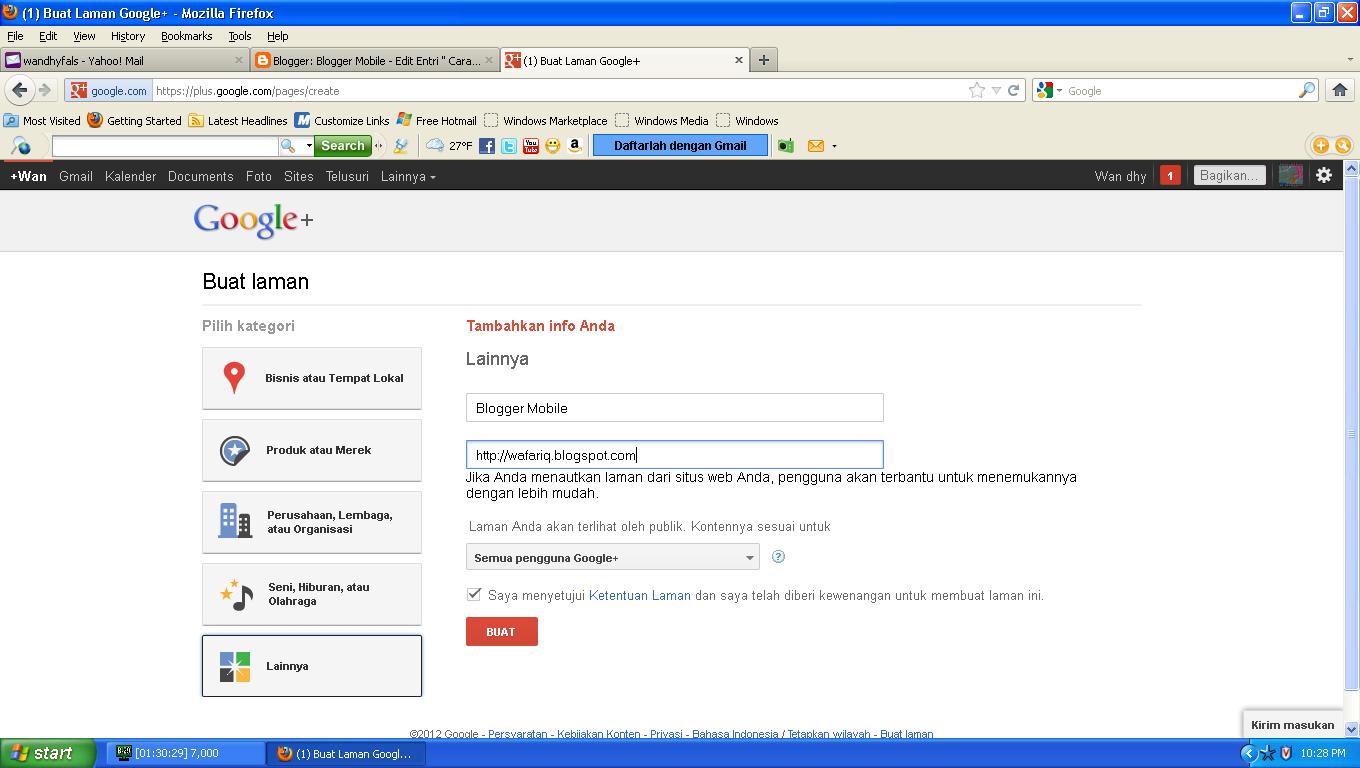Select Seni, Hiburan, atau Olahraga category
The image size is (1360, 768).
point(312,594)
